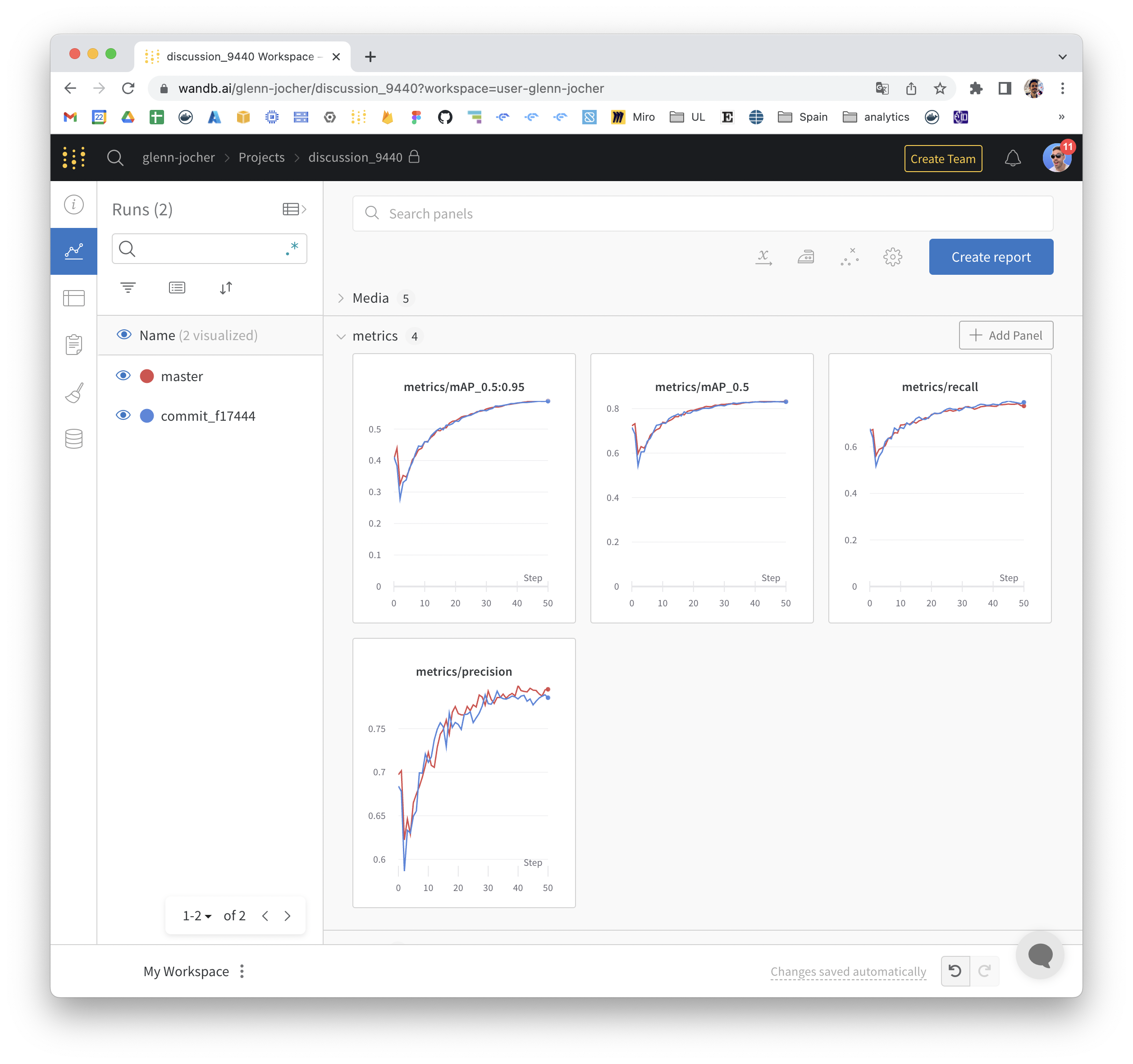Open the runs table view in sidebar
The image size is (1133, 1064).
point(73,298)
